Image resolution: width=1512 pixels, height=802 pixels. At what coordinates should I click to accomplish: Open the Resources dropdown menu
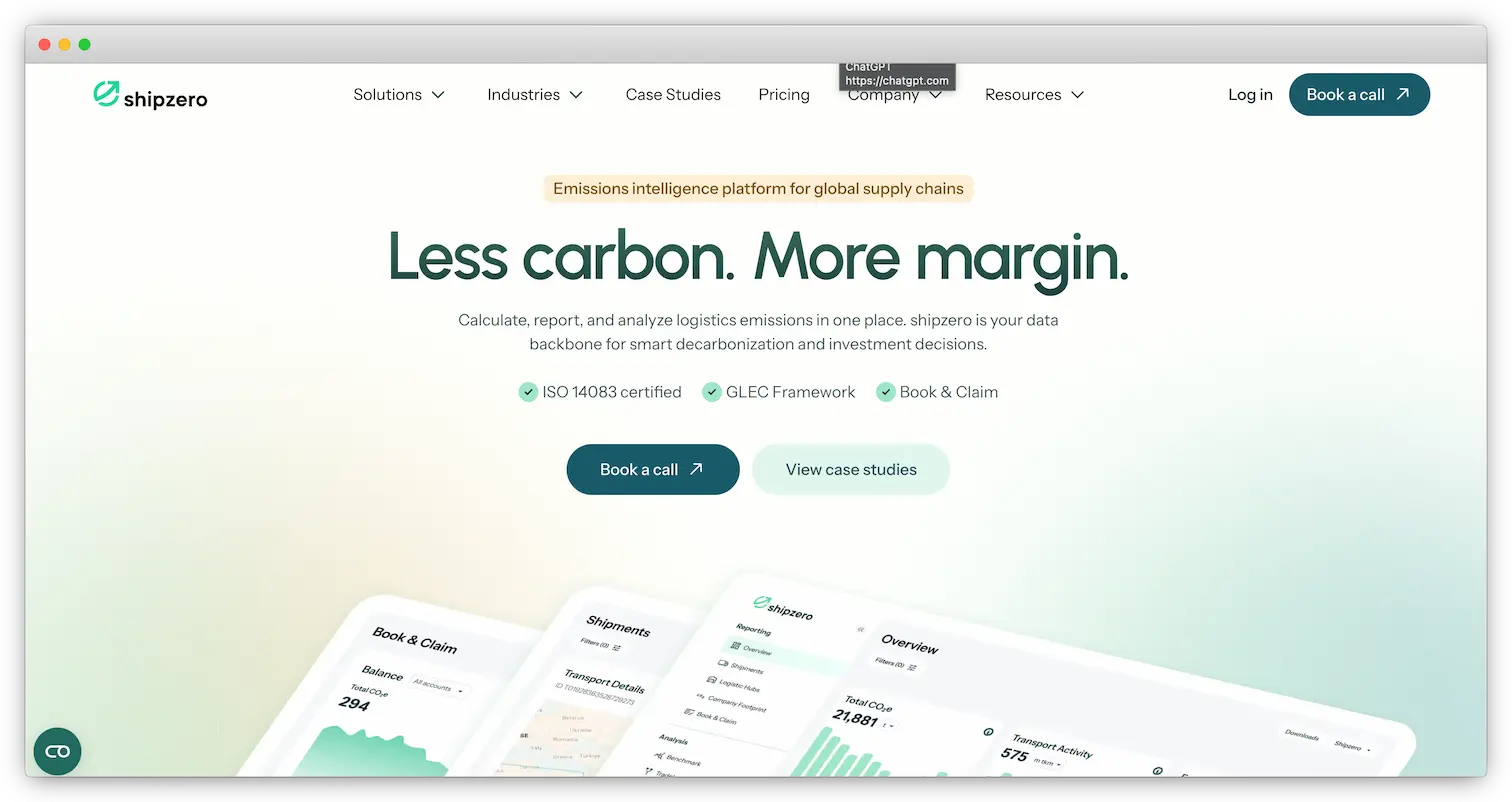pos(1034,95)
